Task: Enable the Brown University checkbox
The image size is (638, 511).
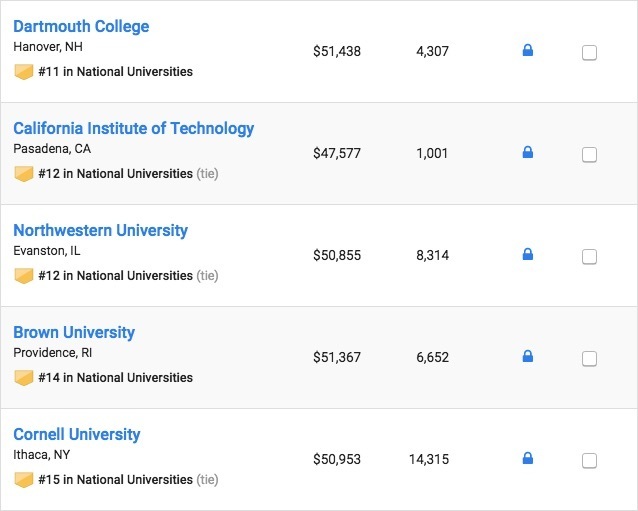Action: tap(589, 359)
